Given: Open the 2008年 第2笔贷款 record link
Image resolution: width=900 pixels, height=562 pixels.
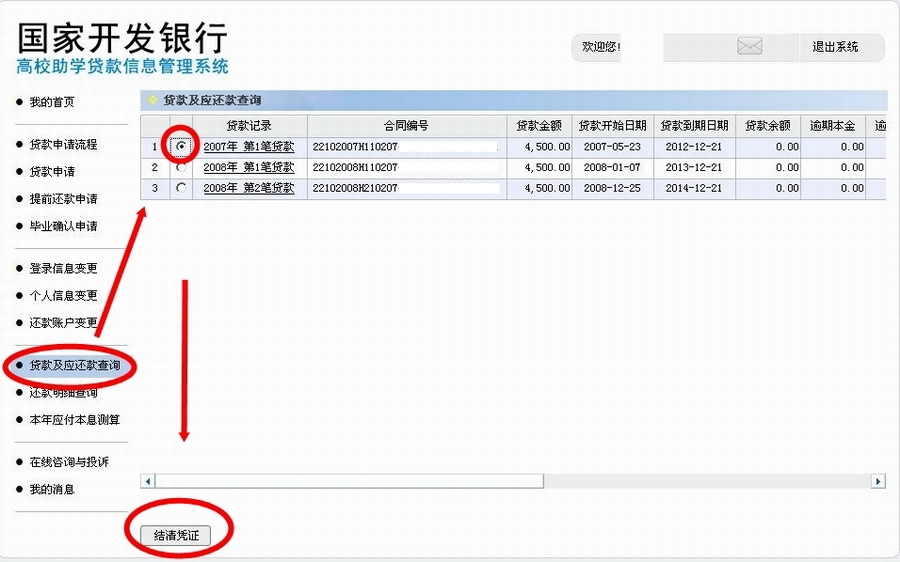Looking at the screenshot, I should (x=249, y=188).
